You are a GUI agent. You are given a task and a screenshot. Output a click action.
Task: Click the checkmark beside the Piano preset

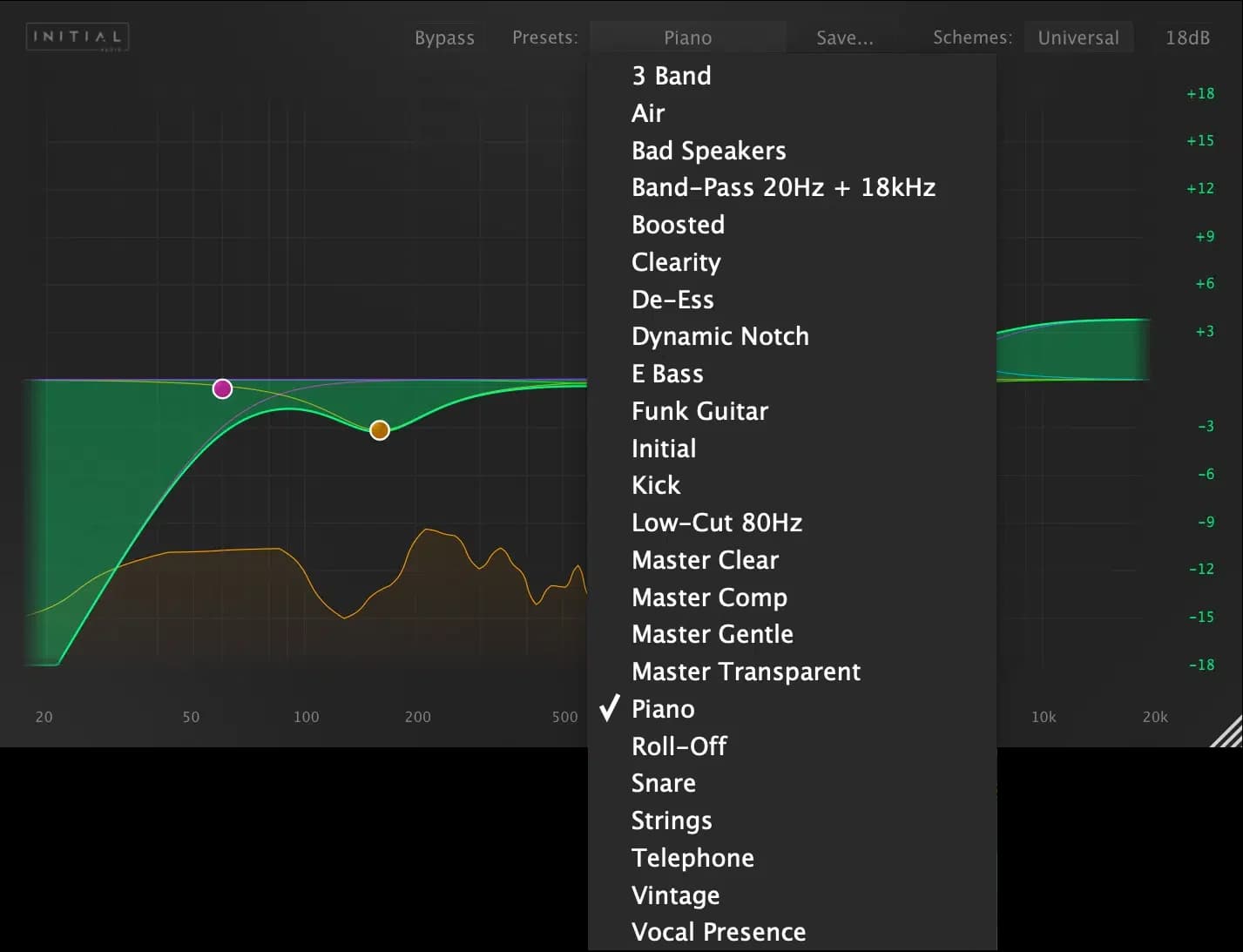click(609, 709)
